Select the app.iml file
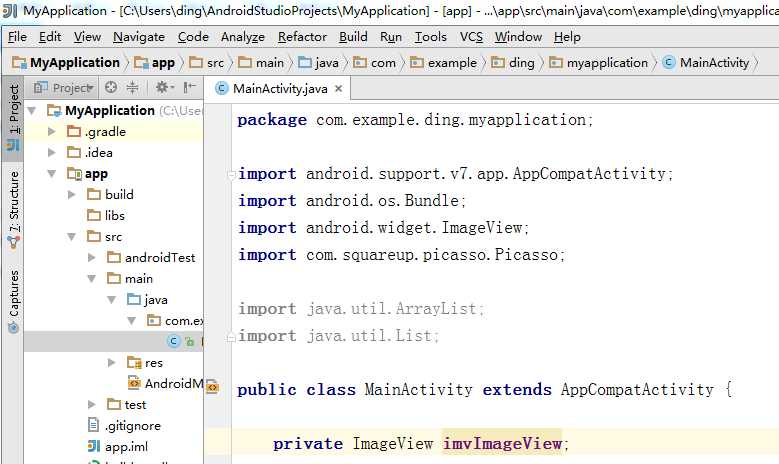The width and height of the screenshot is (779, 464). point(118,447)
